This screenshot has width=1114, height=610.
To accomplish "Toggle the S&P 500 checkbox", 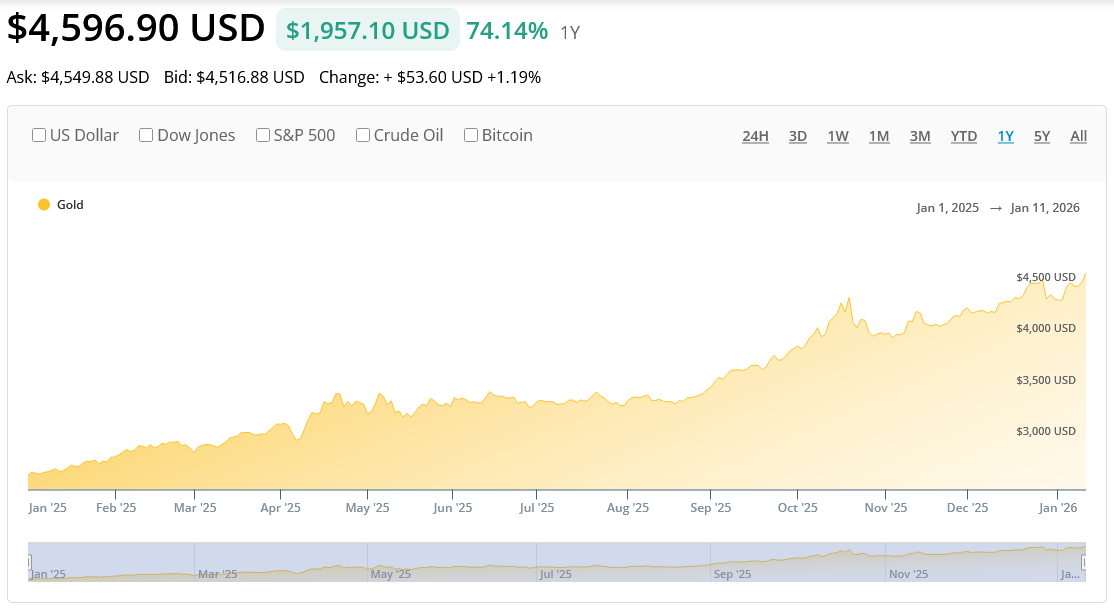I will [x=263, y=135].
